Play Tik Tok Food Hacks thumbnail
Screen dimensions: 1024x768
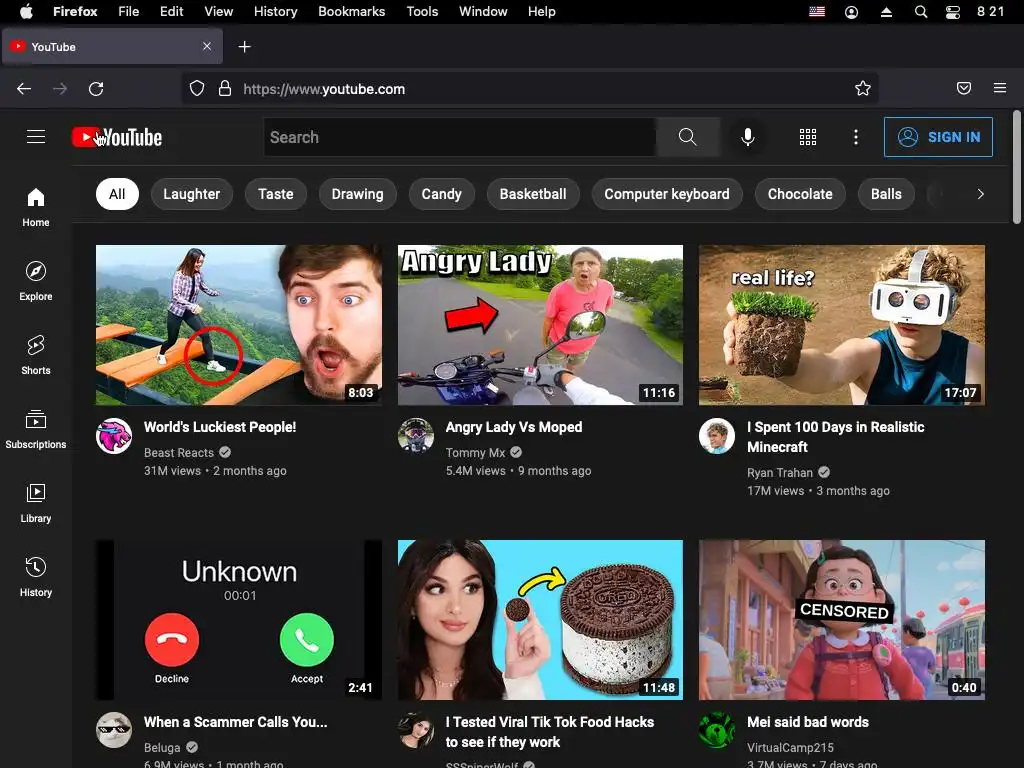click(x=540, y=620)
